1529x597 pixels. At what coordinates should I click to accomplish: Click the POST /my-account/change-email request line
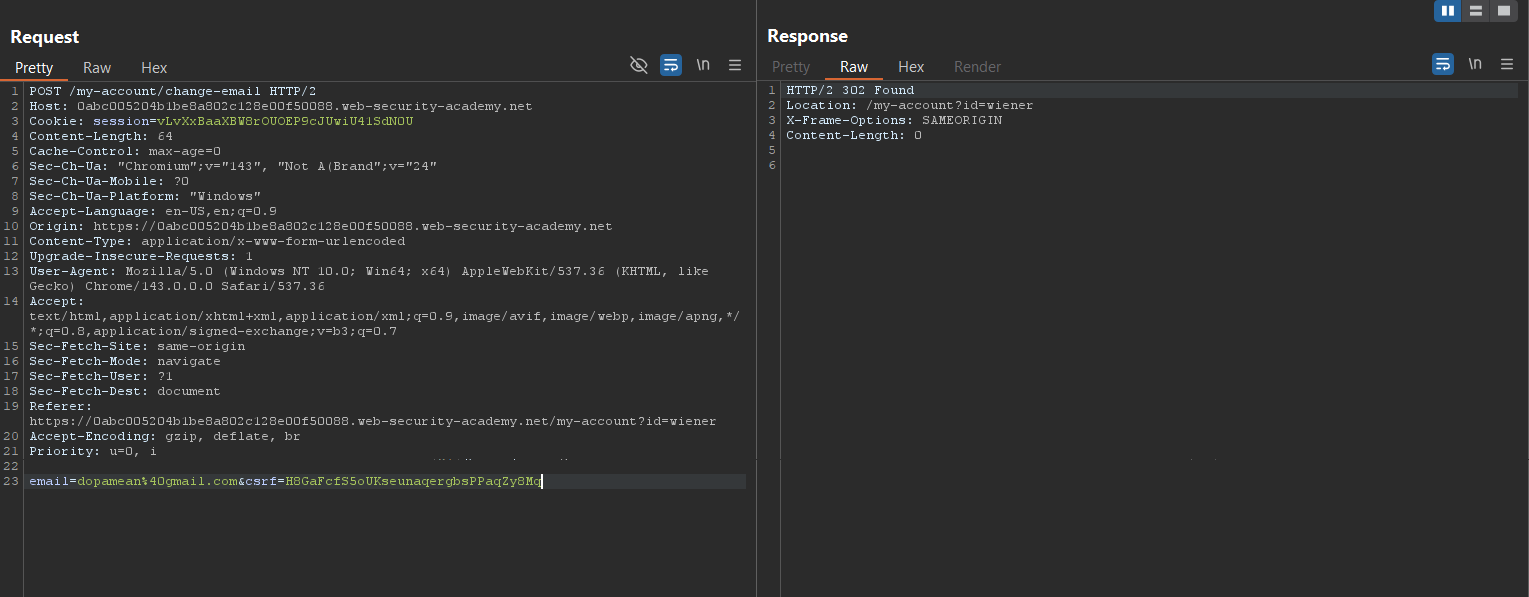pyautogui.click(x=172, y=91)
